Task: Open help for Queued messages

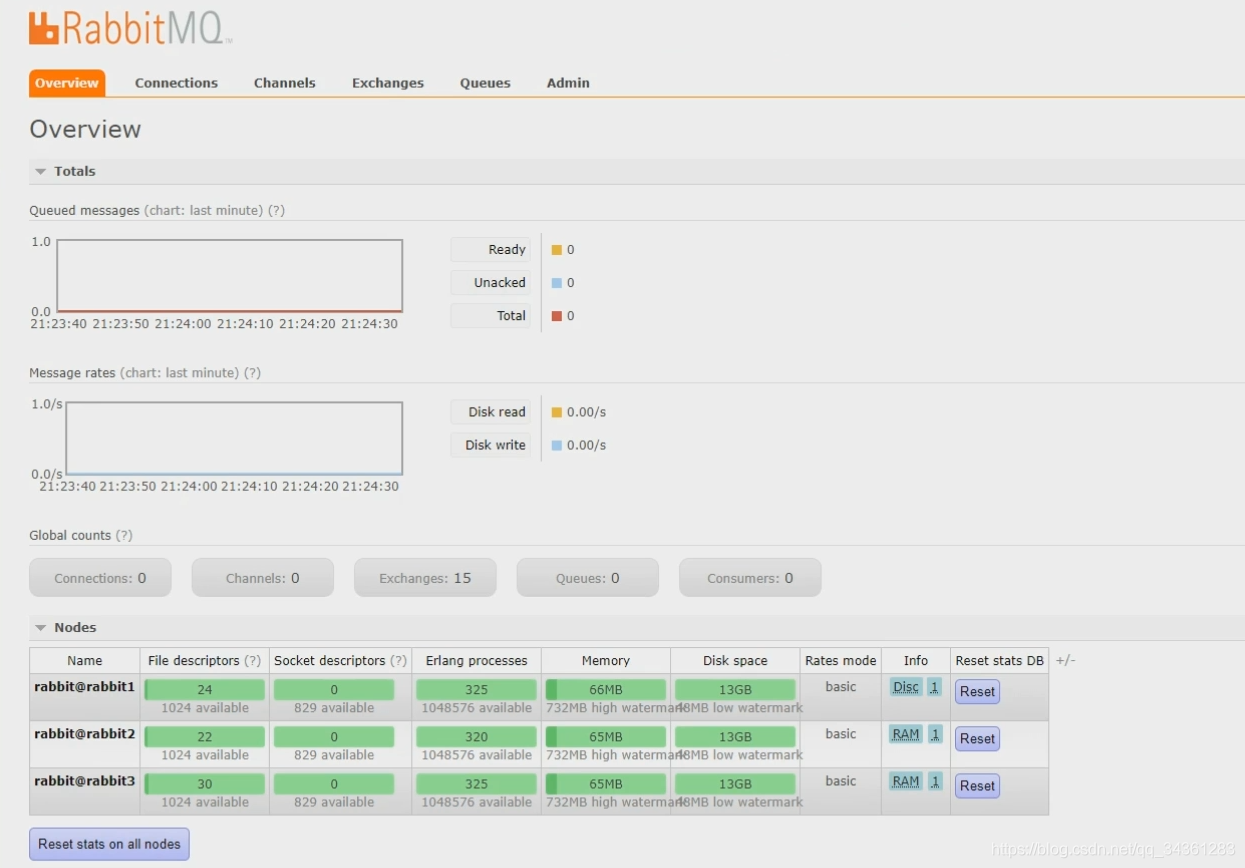Action: [x=276, y=210]
